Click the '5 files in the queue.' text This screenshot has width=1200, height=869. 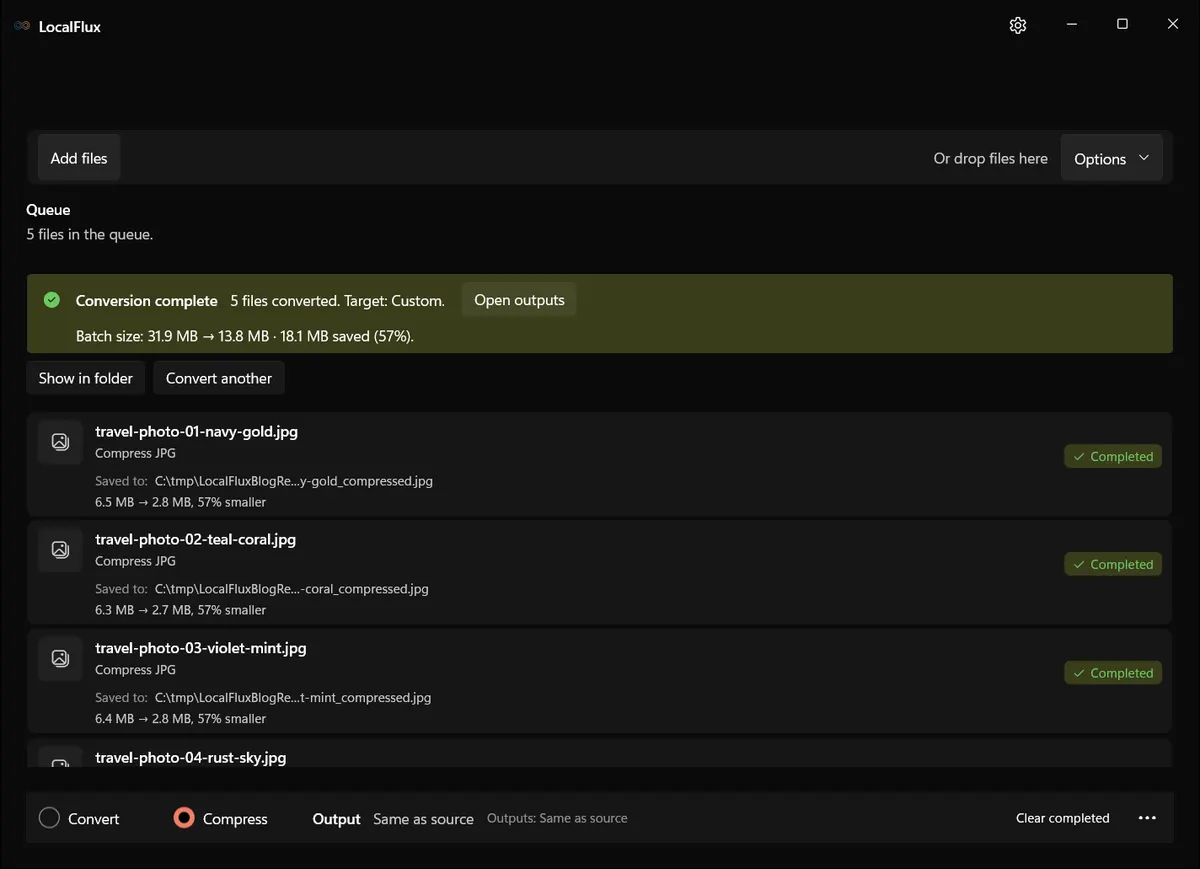pyautogui.click(x=90, y=235)
